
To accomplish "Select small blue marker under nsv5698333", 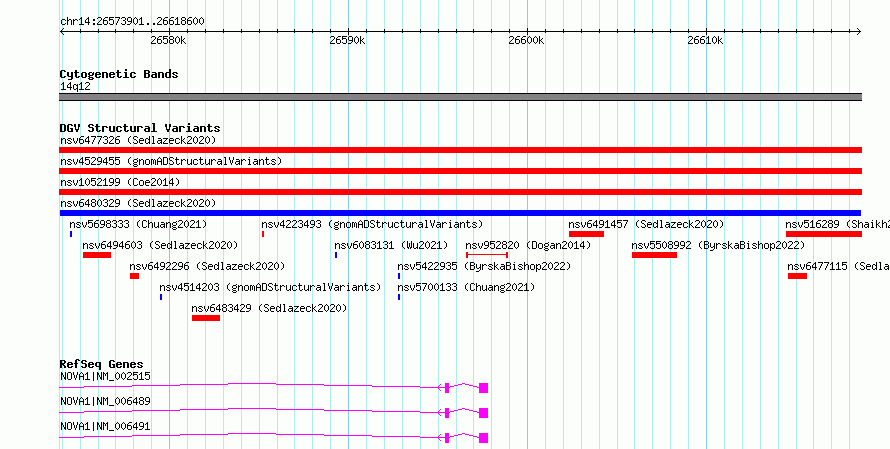I will pos(71,234).
